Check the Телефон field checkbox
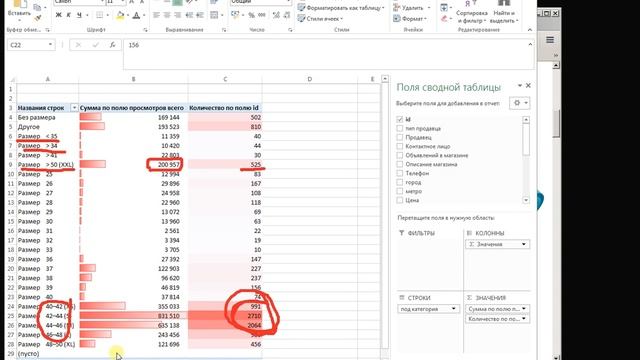This screenshot has width=640, height=360. [x=400, y=173]
